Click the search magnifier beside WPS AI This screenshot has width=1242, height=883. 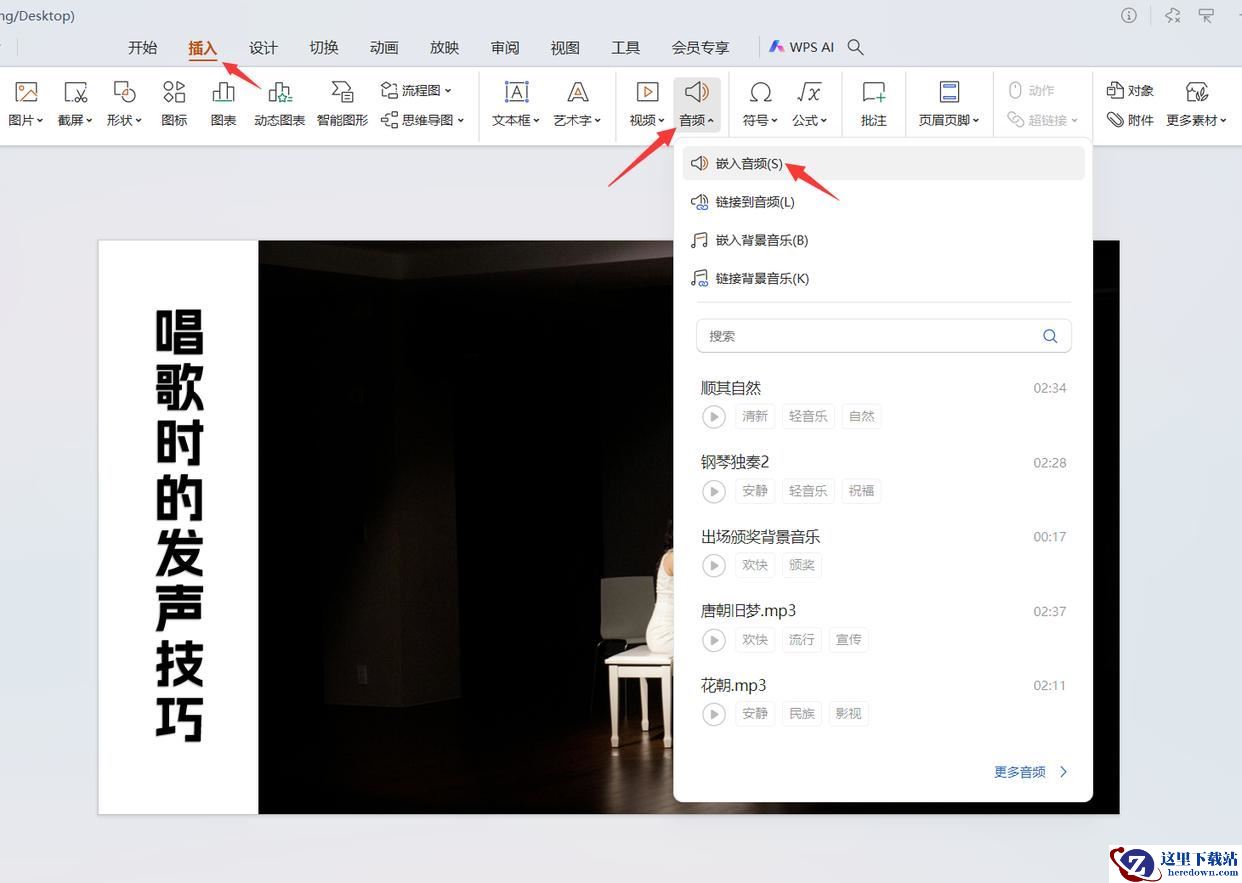[x=856, y=47]
